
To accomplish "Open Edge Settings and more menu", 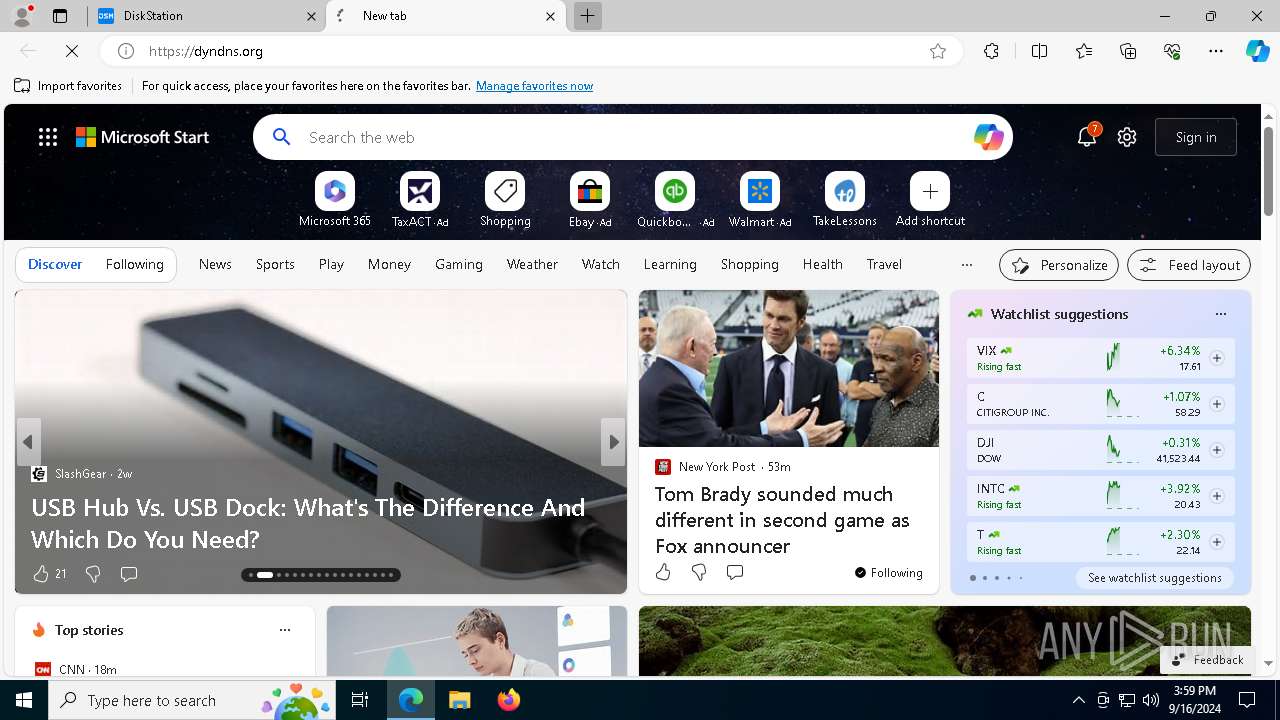I will (x=1216, y=51).
